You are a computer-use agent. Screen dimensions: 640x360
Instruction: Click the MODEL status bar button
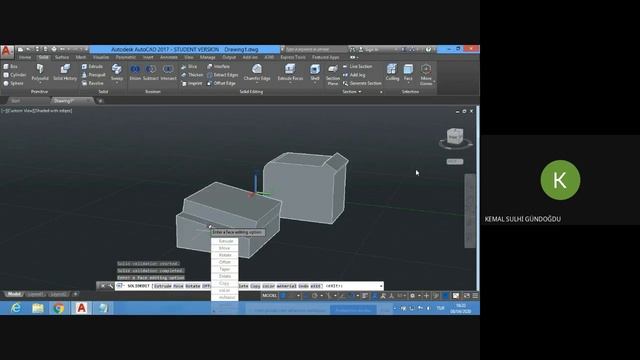tap(269, 296)
